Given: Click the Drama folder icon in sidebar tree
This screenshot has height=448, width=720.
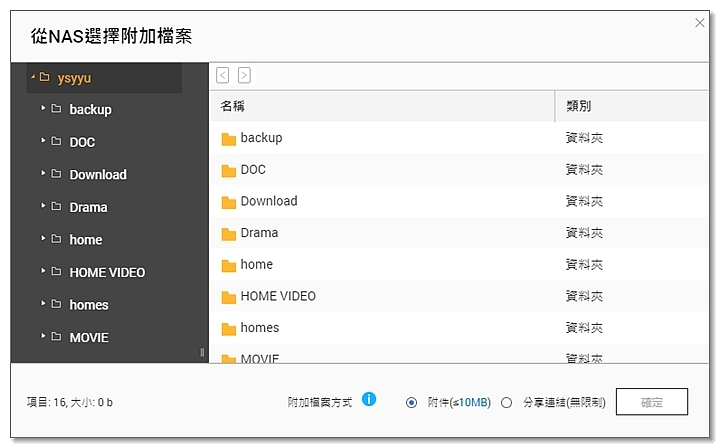Looking at the screenshot, I should coord(56,206).
